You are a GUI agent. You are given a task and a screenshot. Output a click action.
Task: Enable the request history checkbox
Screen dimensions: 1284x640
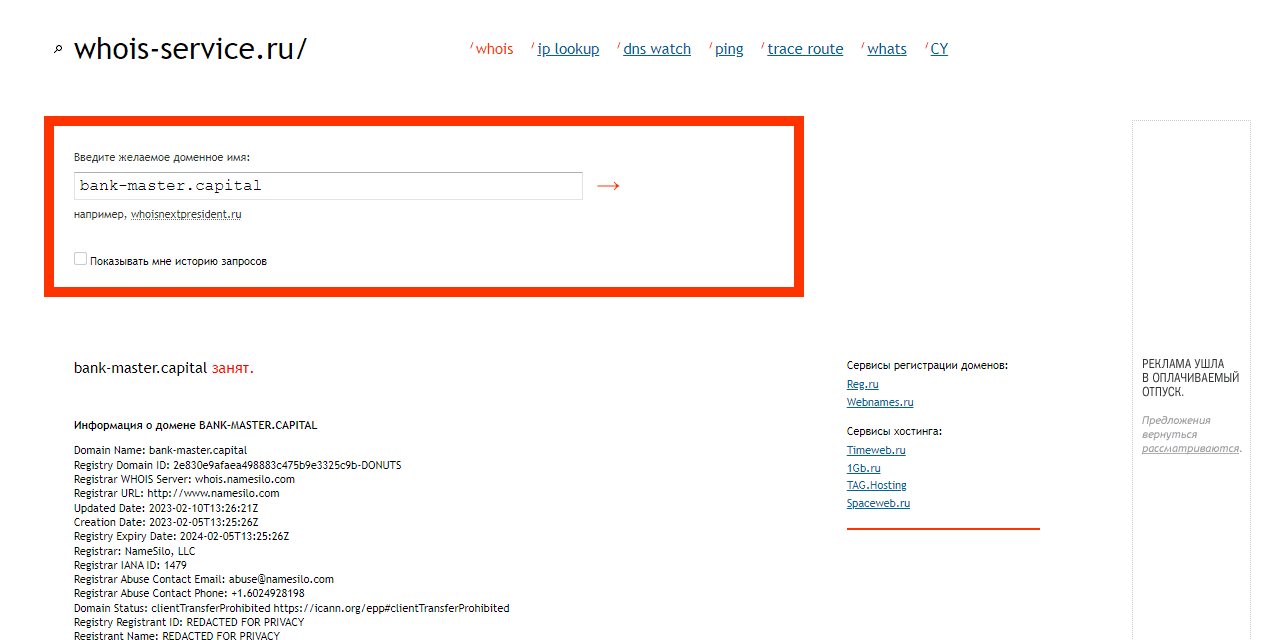coord(81,259)
